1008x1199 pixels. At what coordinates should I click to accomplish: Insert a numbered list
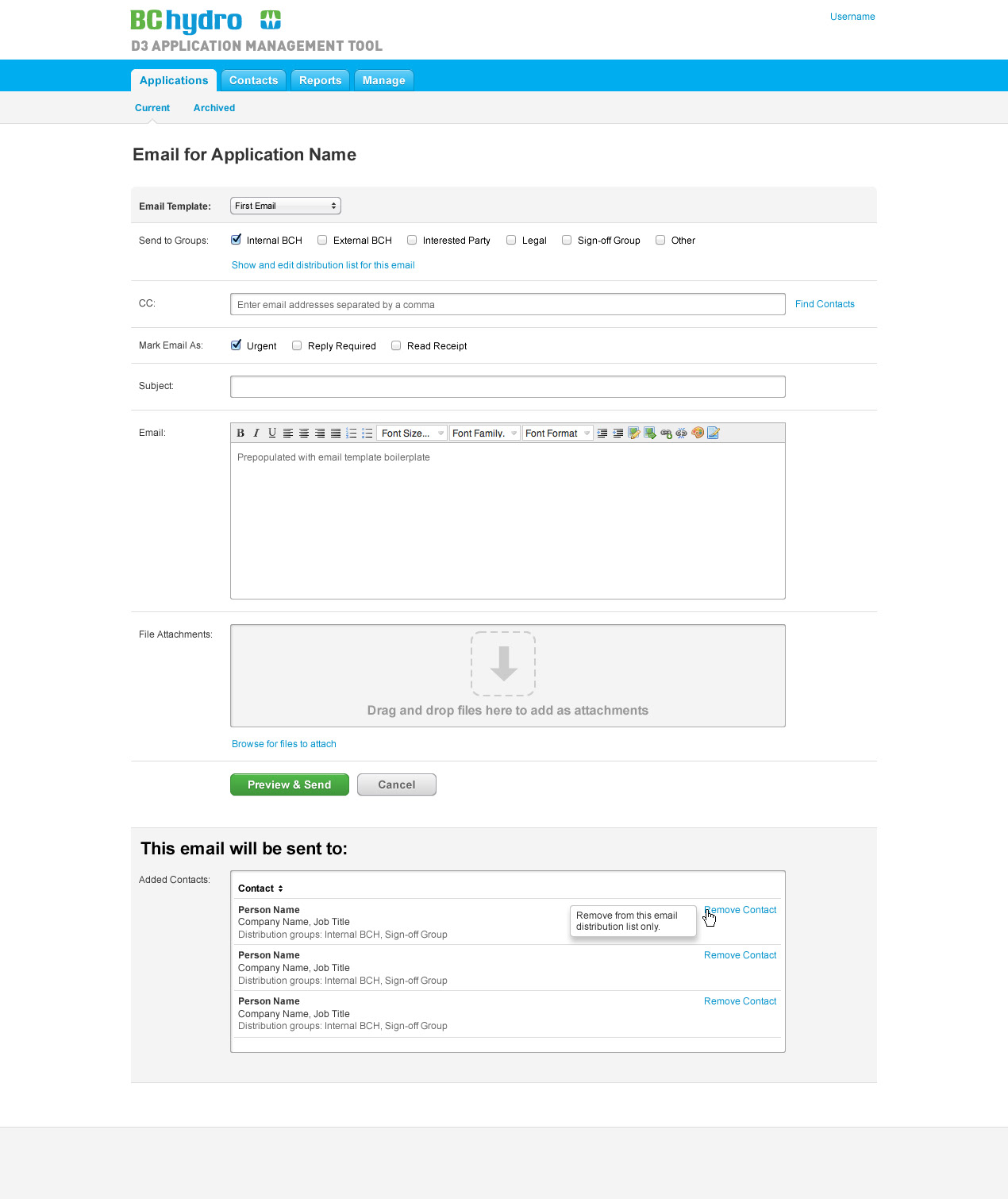point(352,433)
